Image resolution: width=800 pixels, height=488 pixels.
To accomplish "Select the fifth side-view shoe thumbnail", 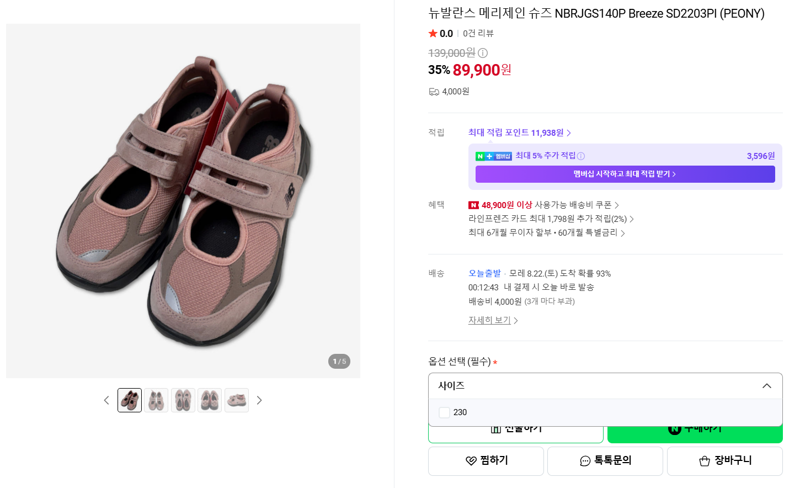I will [x=236, y=400].
